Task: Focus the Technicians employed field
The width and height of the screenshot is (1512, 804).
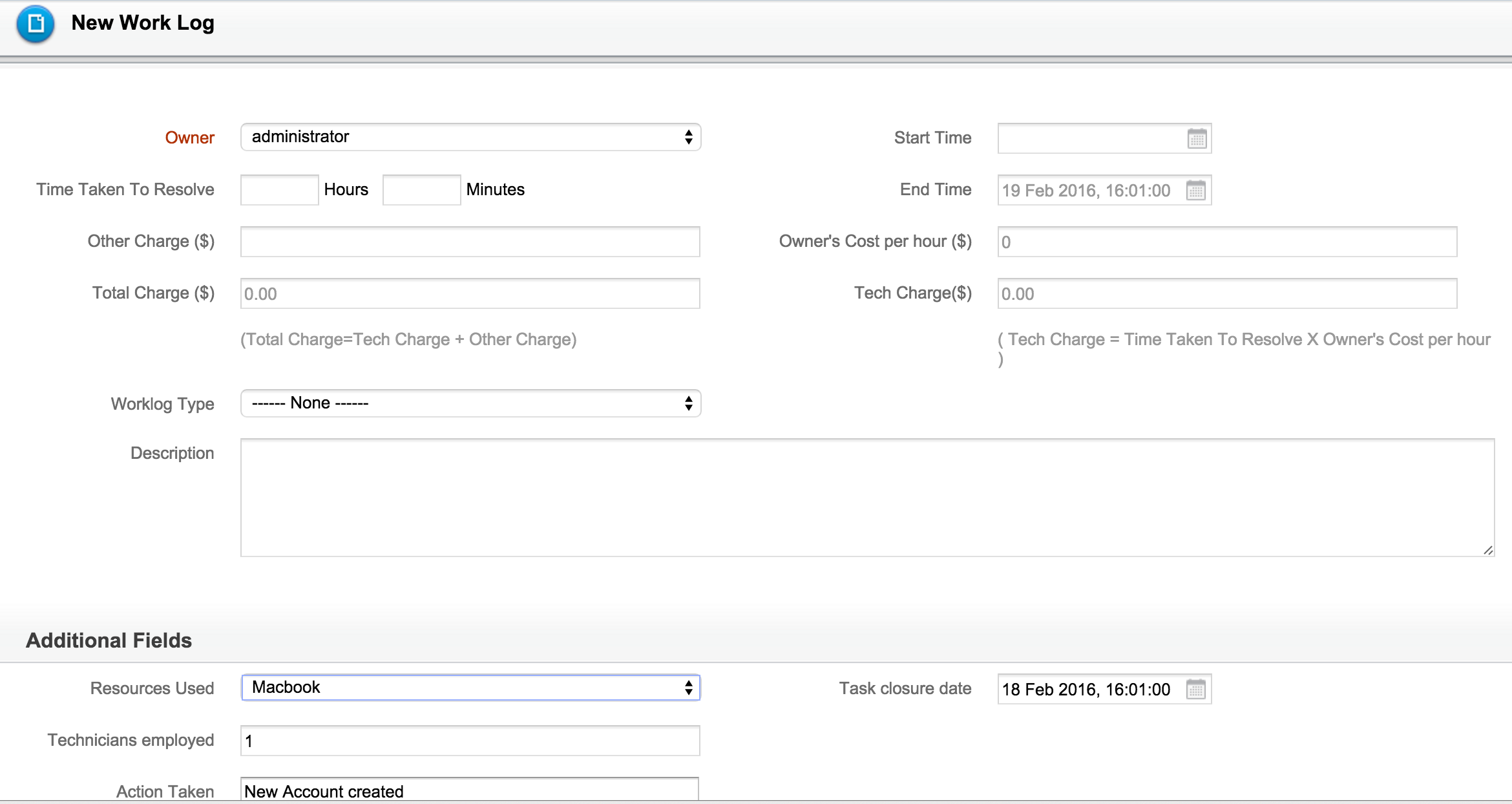Action: point(470,741)
